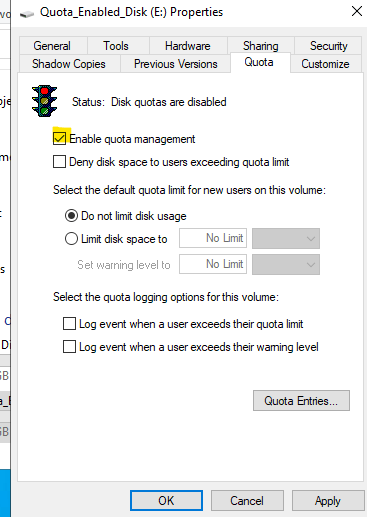
Task: Check Deny disk space to users exceeding quota
Action: point(59,162)
